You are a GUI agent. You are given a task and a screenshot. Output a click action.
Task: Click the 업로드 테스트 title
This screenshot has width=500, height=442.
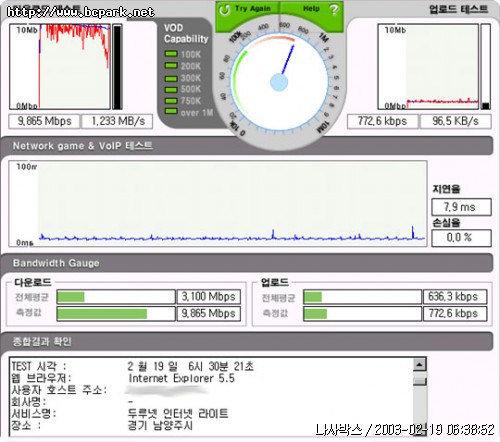(x=459, y=9)
